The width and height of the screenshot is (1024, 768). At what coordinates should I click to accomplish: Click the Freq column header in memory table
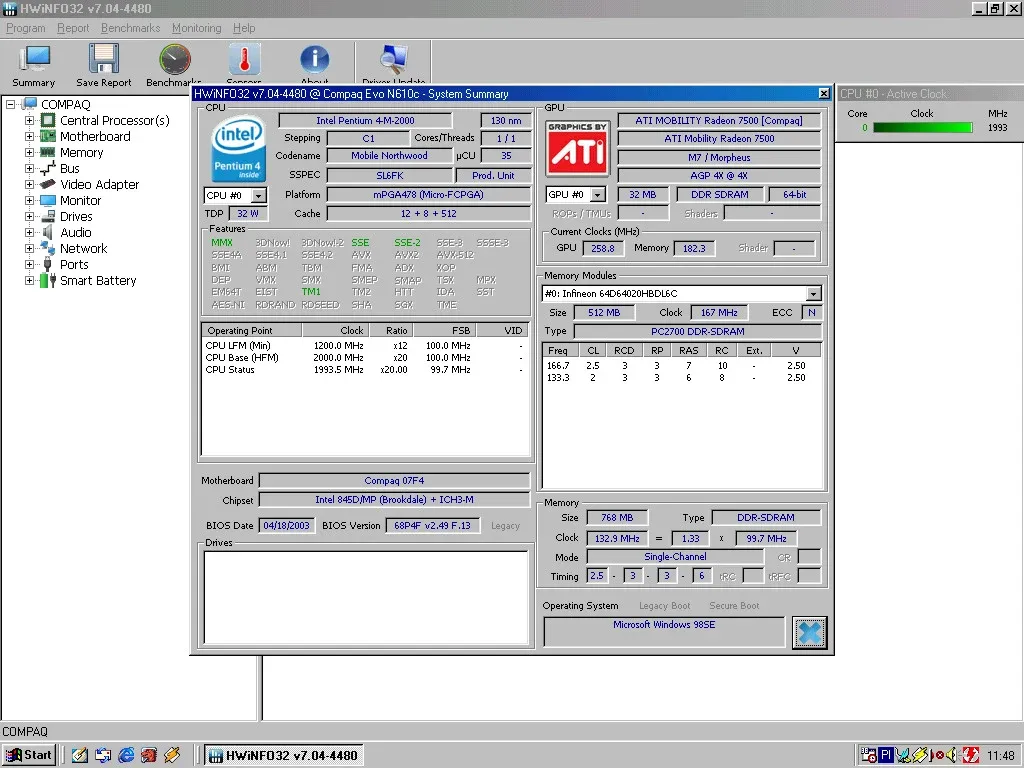561,351
